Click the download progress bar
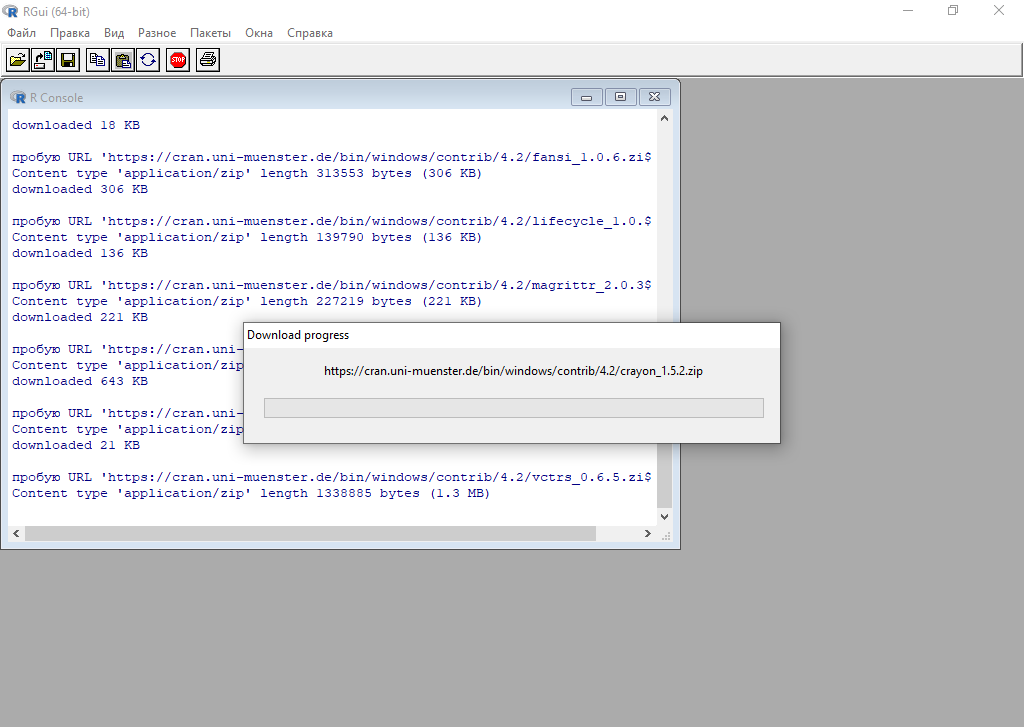The image size is (1024, 727). click(513, 408)
